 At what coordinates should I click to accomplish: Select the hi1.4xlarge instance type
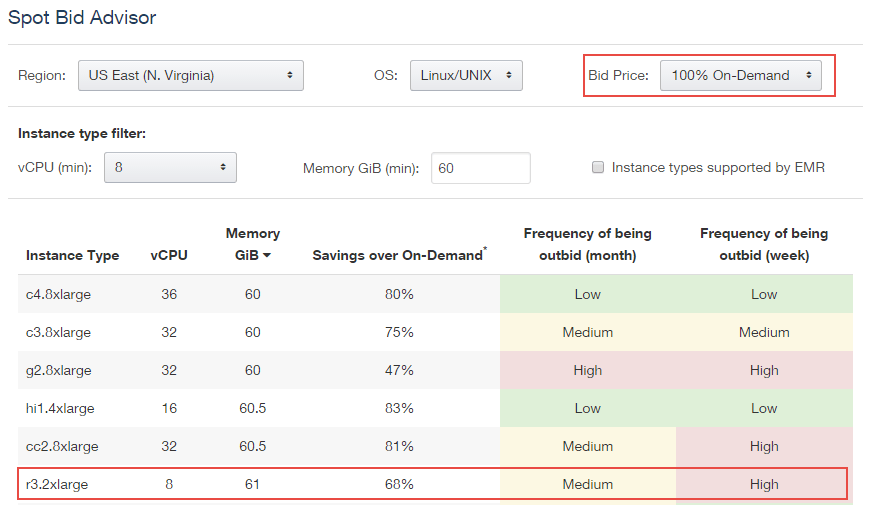59,408
